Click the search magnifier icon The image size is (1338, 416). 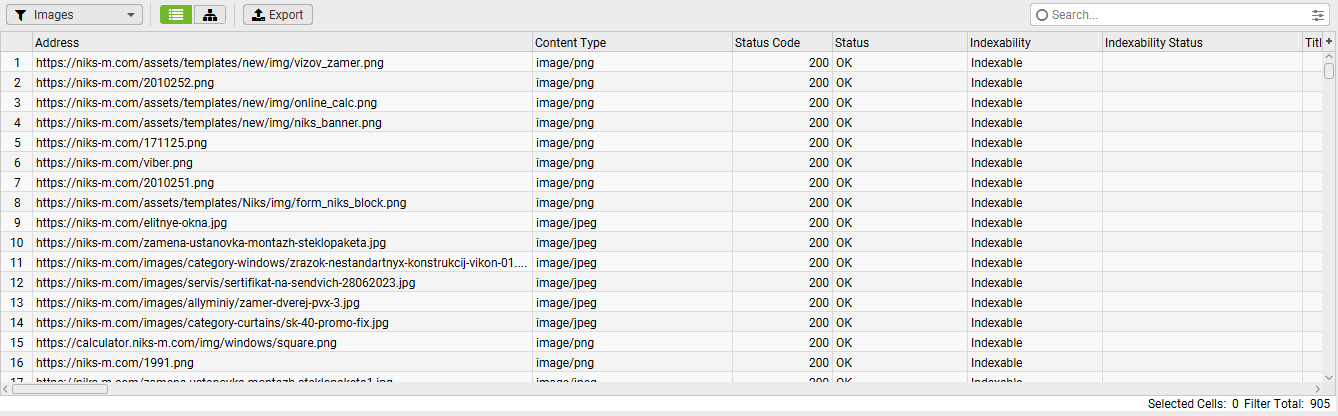coord(1042,15)
